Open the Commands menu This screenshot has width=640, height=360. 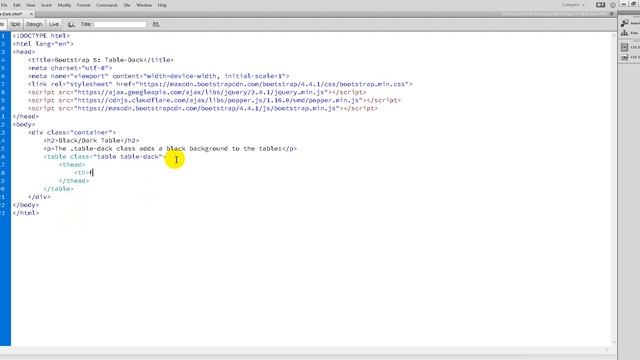(107, 5)
